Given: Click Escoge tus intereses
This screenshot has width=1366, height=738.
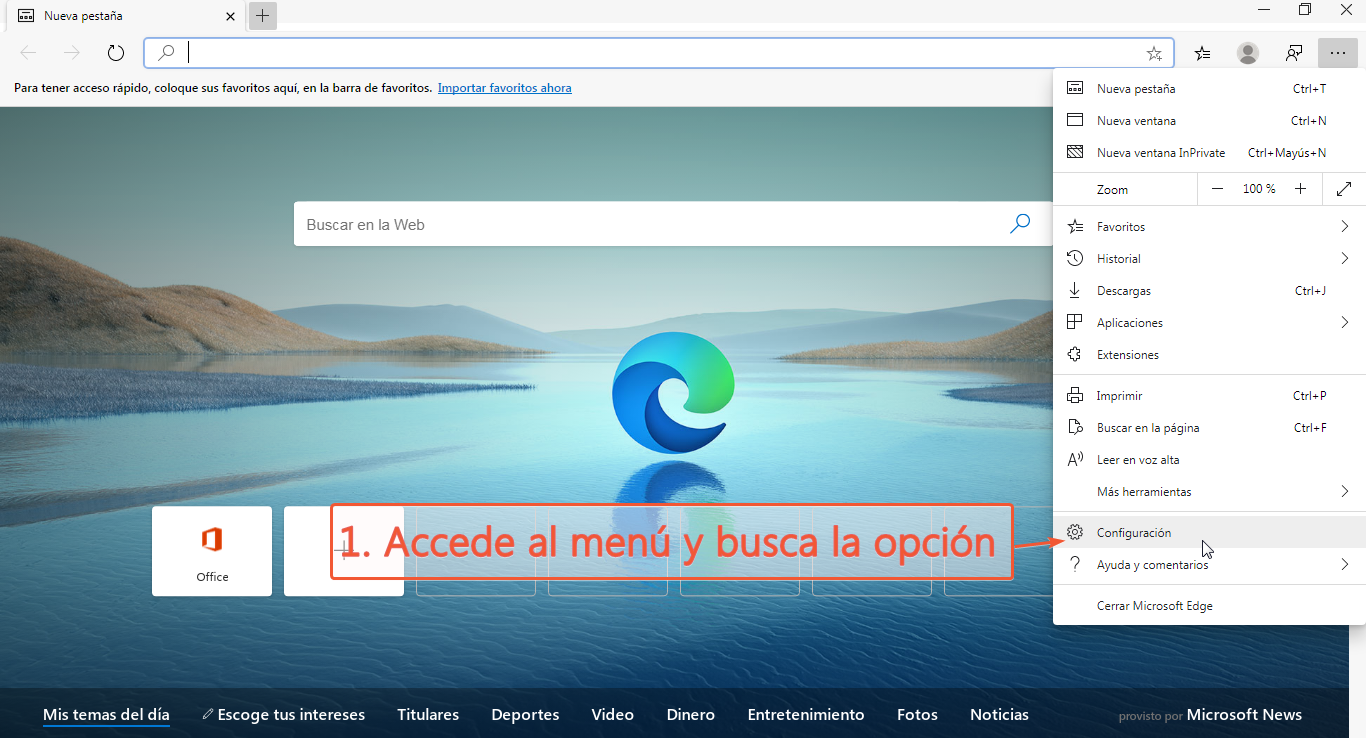Looking at the screenshot, I should pos(283,715).
